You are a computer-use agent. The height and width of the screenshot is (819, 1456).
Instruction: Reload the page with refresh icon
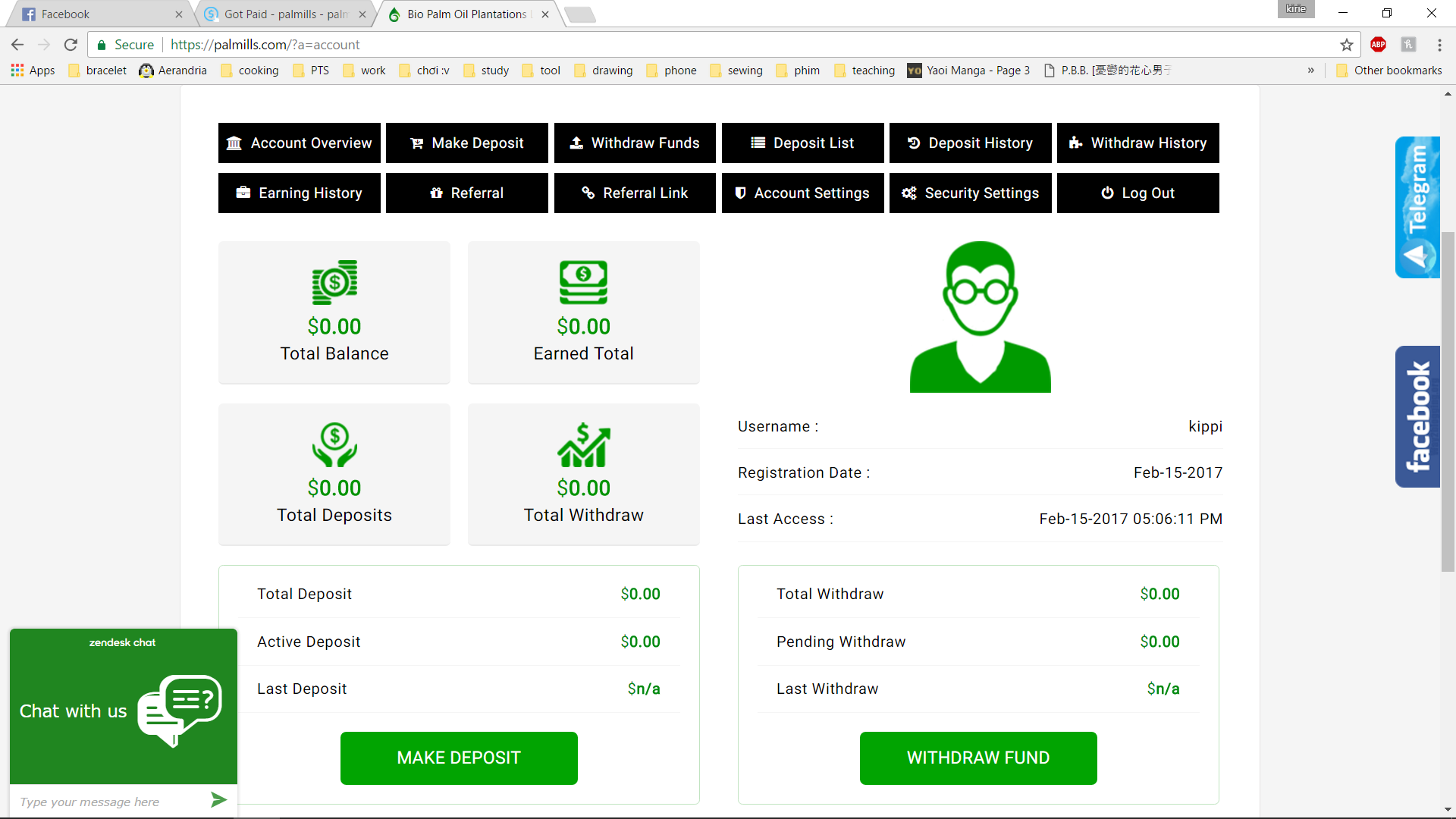(71, 45)
